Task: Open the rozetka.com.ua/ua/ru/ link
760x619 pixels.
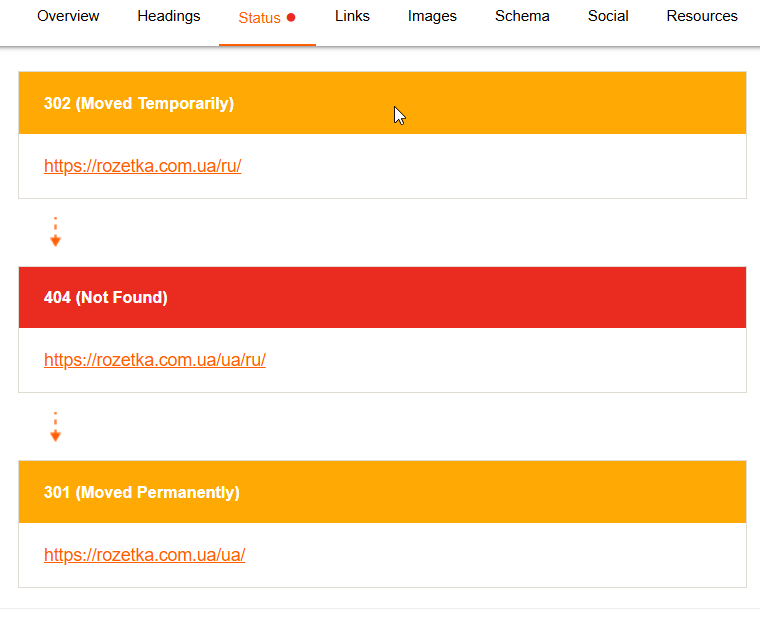Action: [155, 360]
